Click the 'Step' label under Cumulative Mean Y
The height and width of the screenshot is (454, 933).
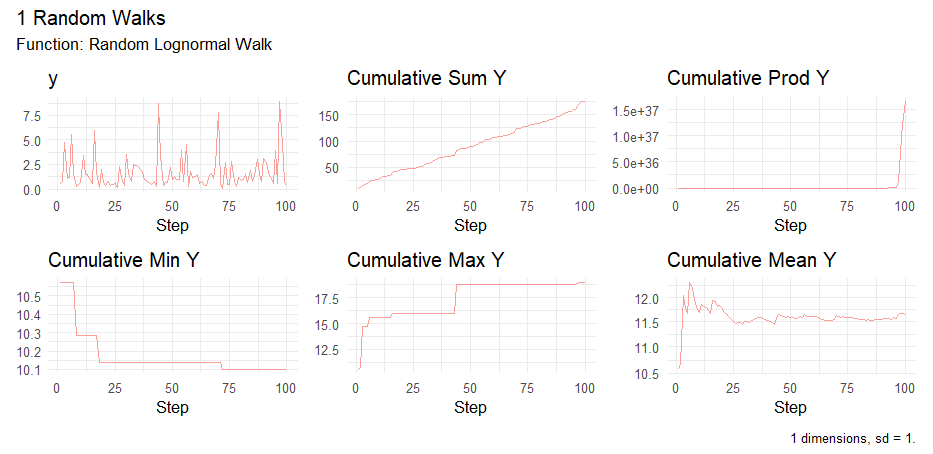[790, 407]
